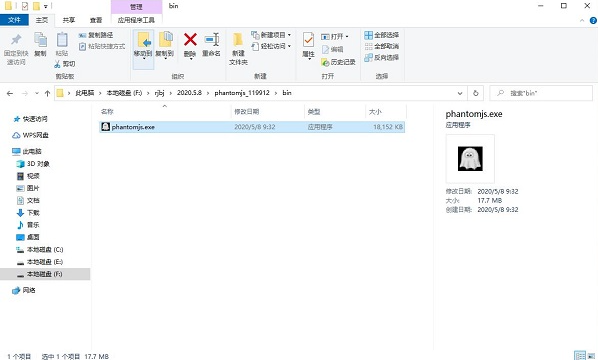Screen dimensions: 598x360
Task: Click This PC (此电脑) in address bar
Action: pos(85,93)
